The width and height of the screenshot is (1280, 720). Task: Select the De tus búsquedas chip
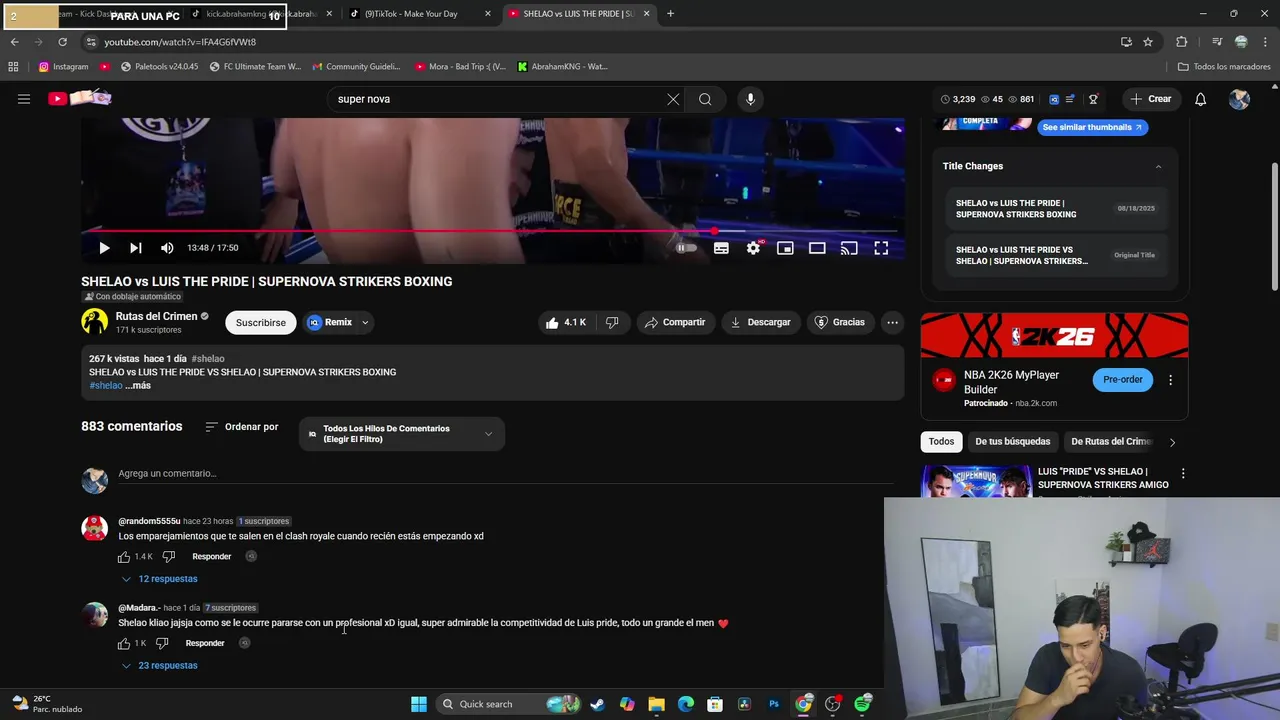pos(1013,441)
